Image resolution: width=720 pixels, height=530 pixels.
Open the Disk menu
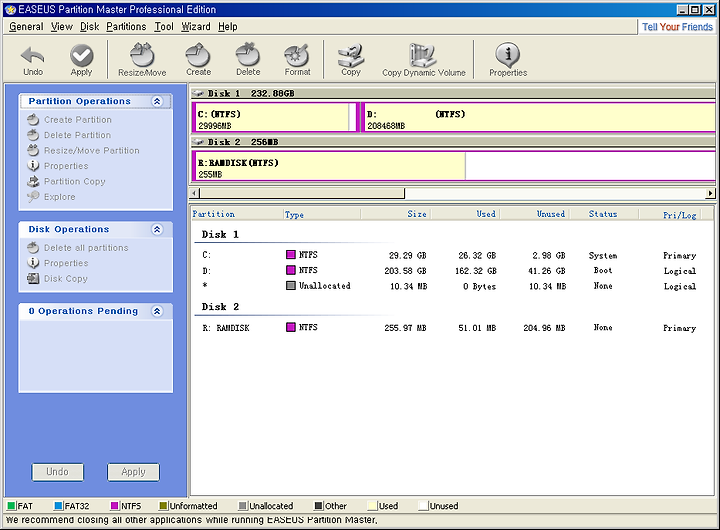[x=90, y=27]
